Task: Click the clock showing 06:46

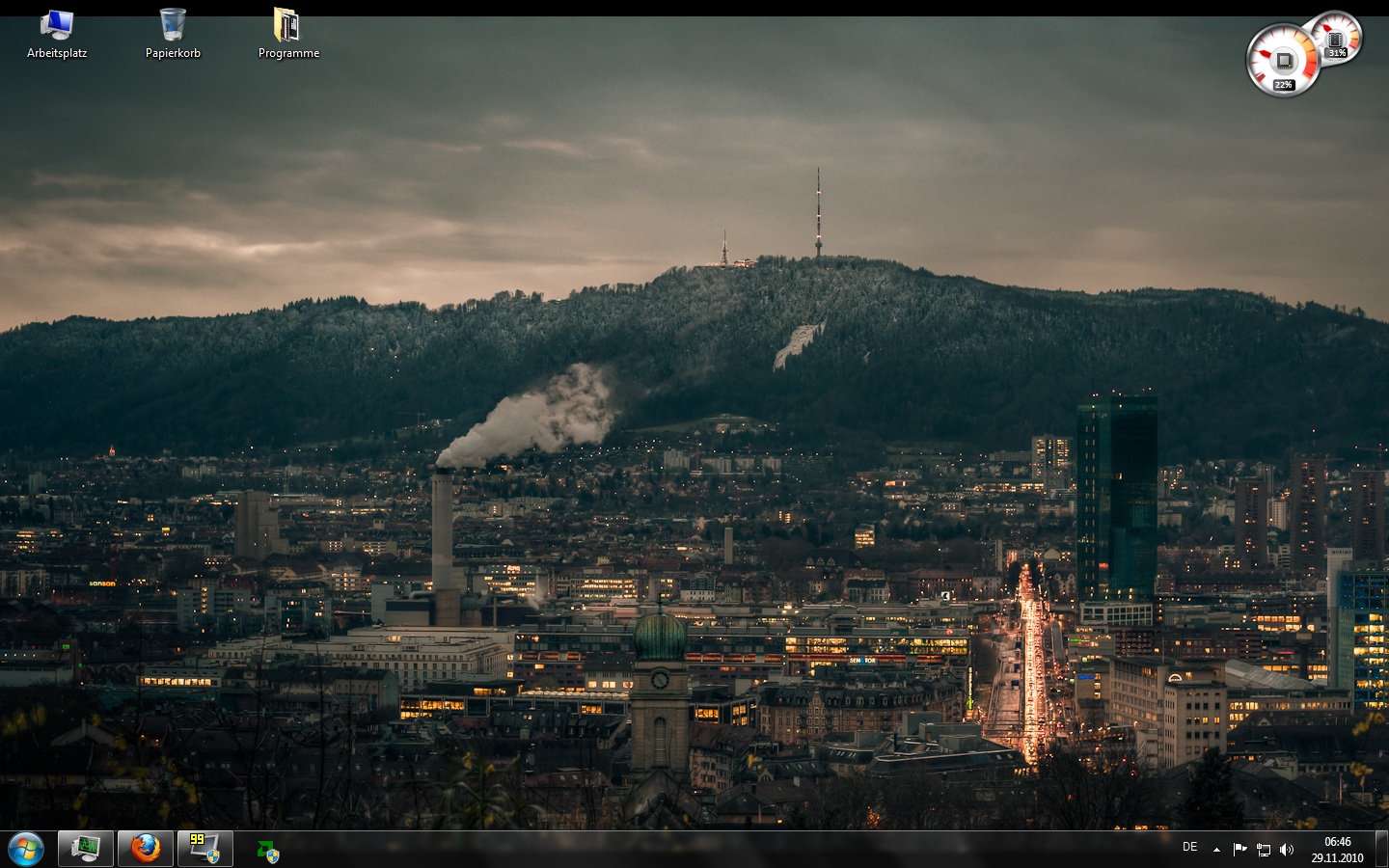Action: pos(1337,842)
